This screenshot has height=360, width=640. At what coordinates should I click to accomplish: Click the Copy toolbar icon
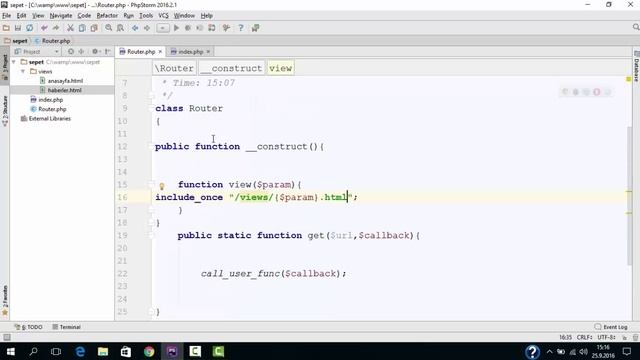coord(82,28)
